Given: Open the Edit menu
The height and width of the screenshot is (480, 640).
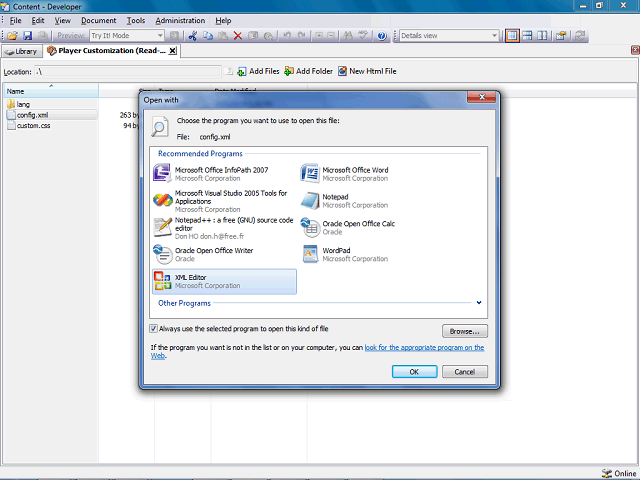Looking at the screenshot, I should click(38, 20).
